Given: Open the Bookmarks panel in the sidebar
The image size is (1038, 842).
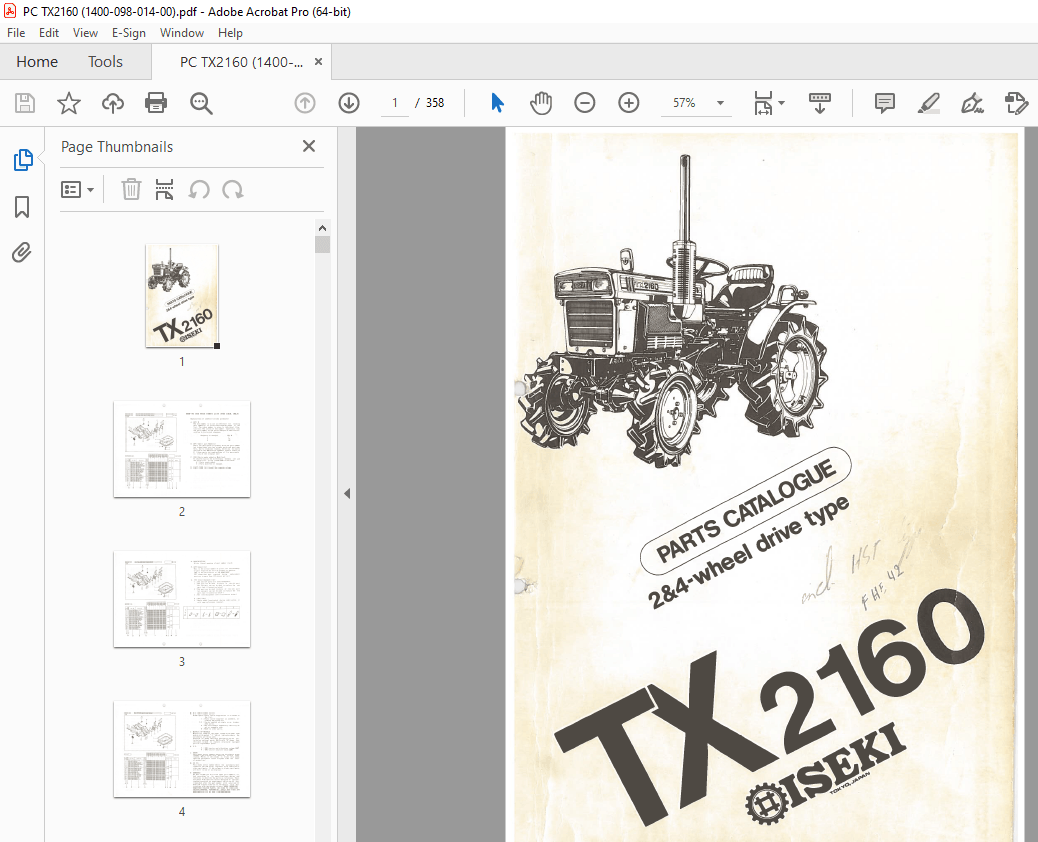Looking at the screenshot, I should tap(22, 206).
